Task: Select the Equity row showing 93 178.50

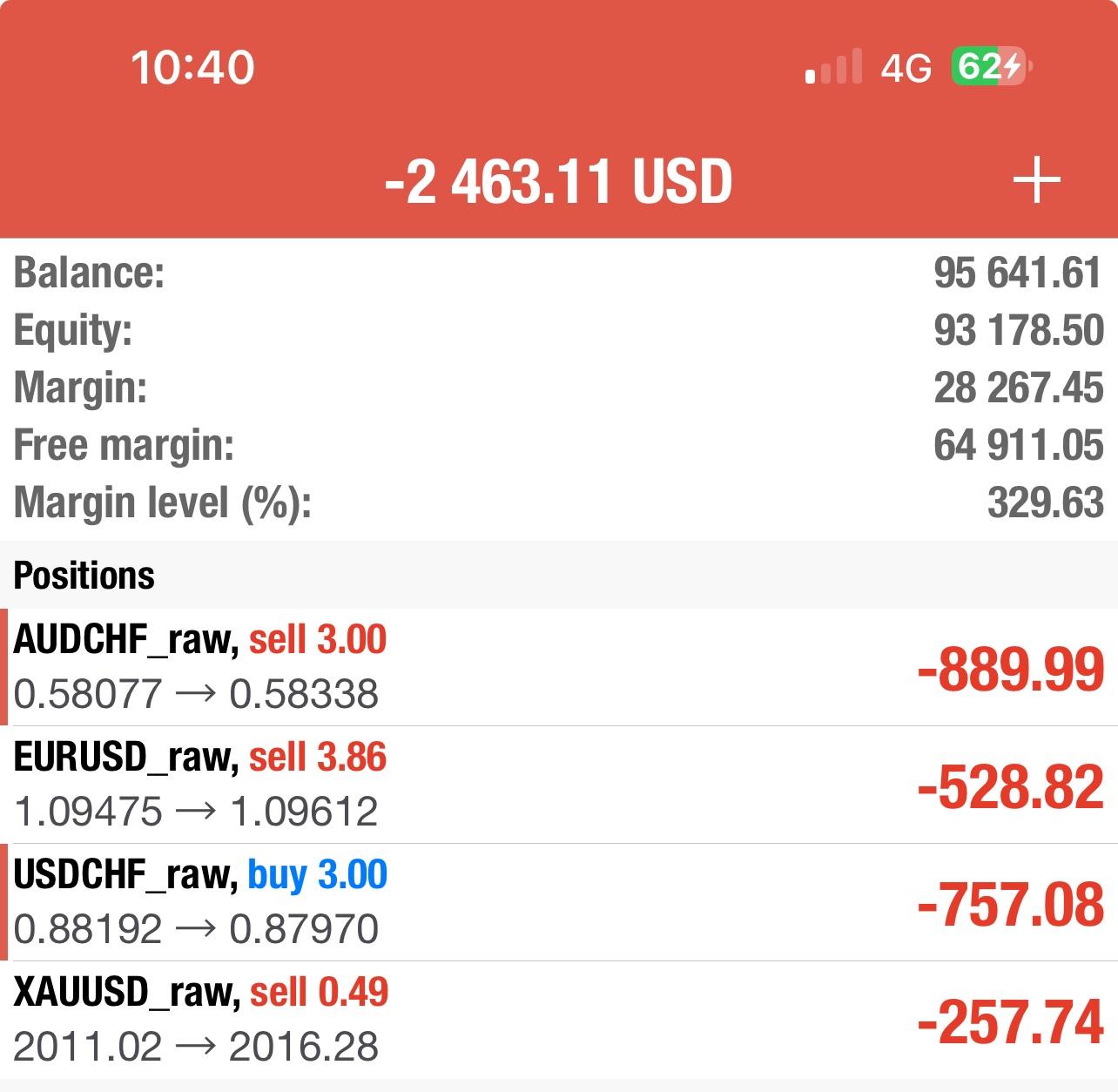Action: [559, 330]
